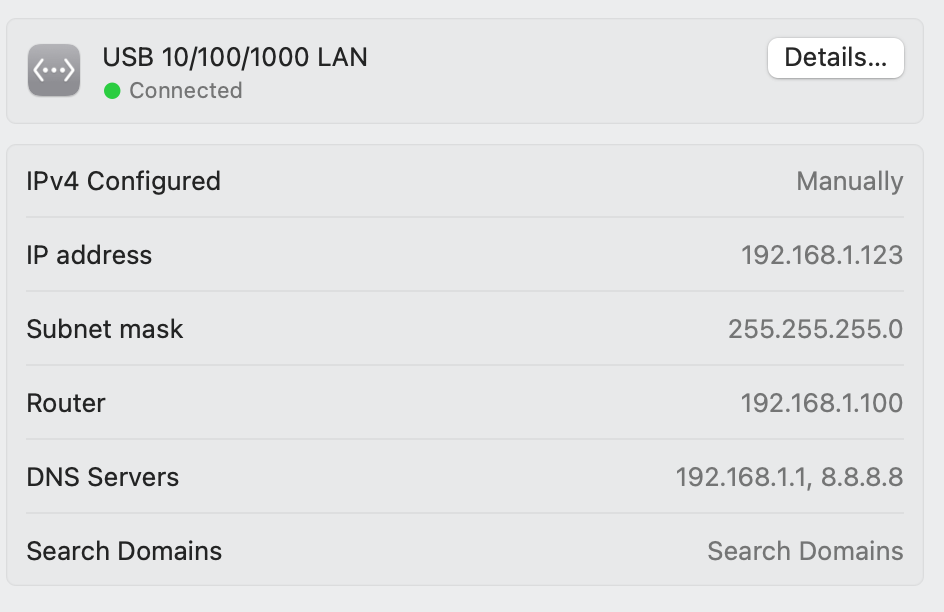Click the Search Domains row label

[124, 551]
